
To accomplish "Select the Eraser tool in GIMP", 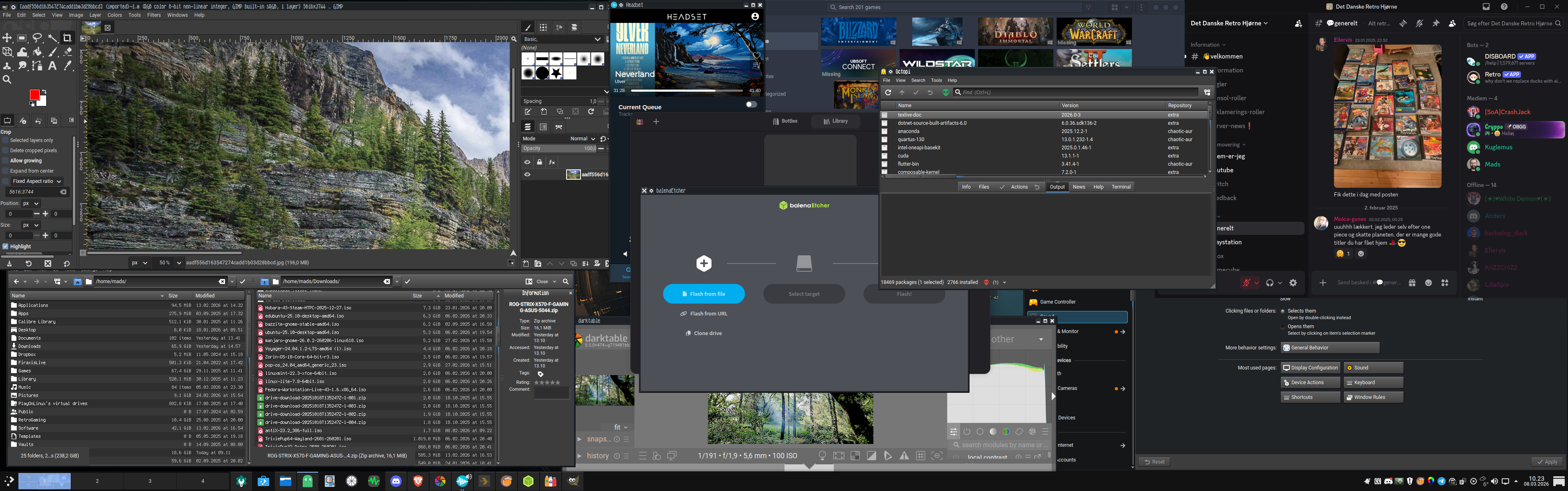I will pos(67,52).
